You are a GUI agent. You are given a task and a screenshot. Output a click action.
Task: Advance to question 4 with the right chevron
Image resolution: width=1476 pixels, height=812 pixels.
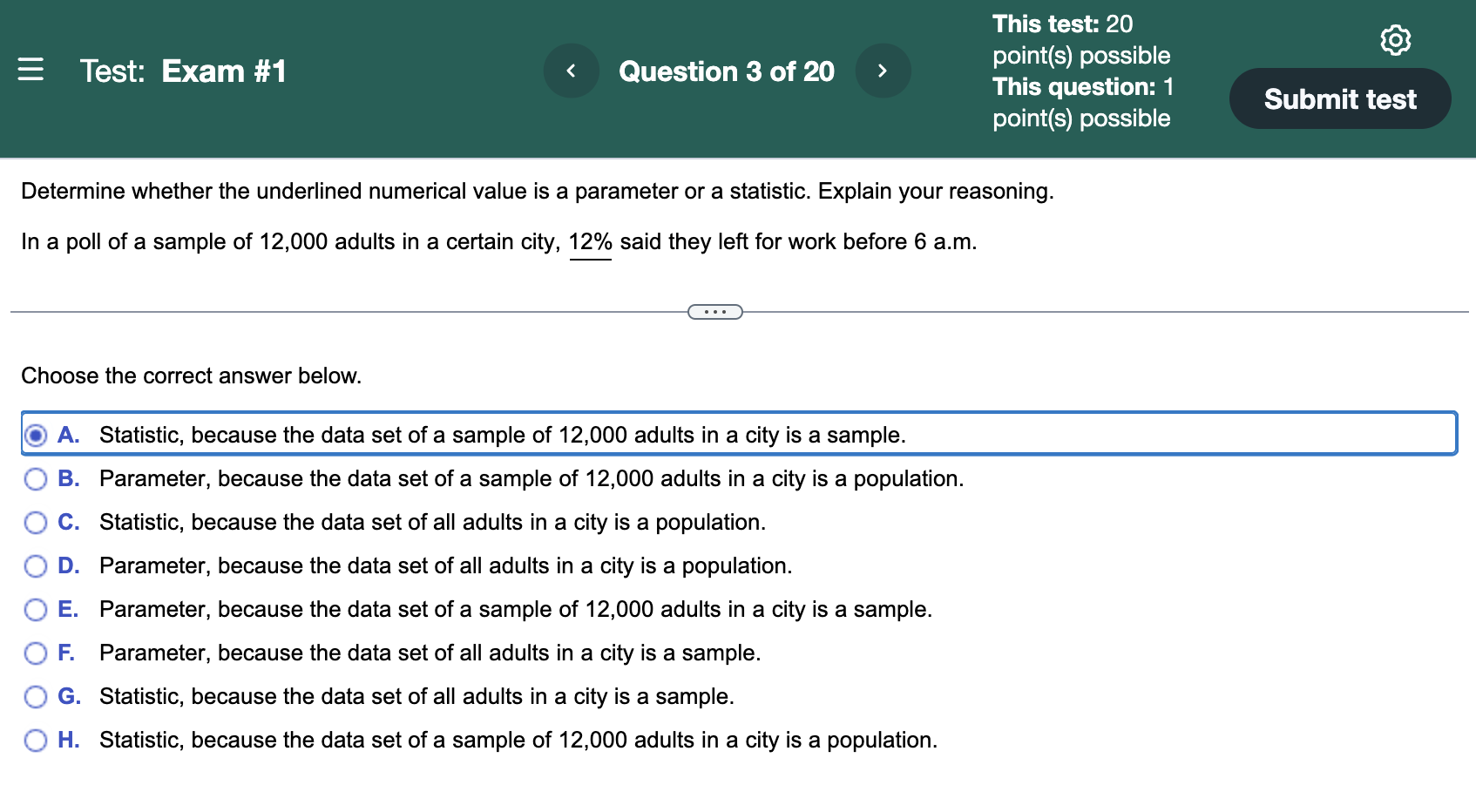pyautogui.click(x=884, y=71)
